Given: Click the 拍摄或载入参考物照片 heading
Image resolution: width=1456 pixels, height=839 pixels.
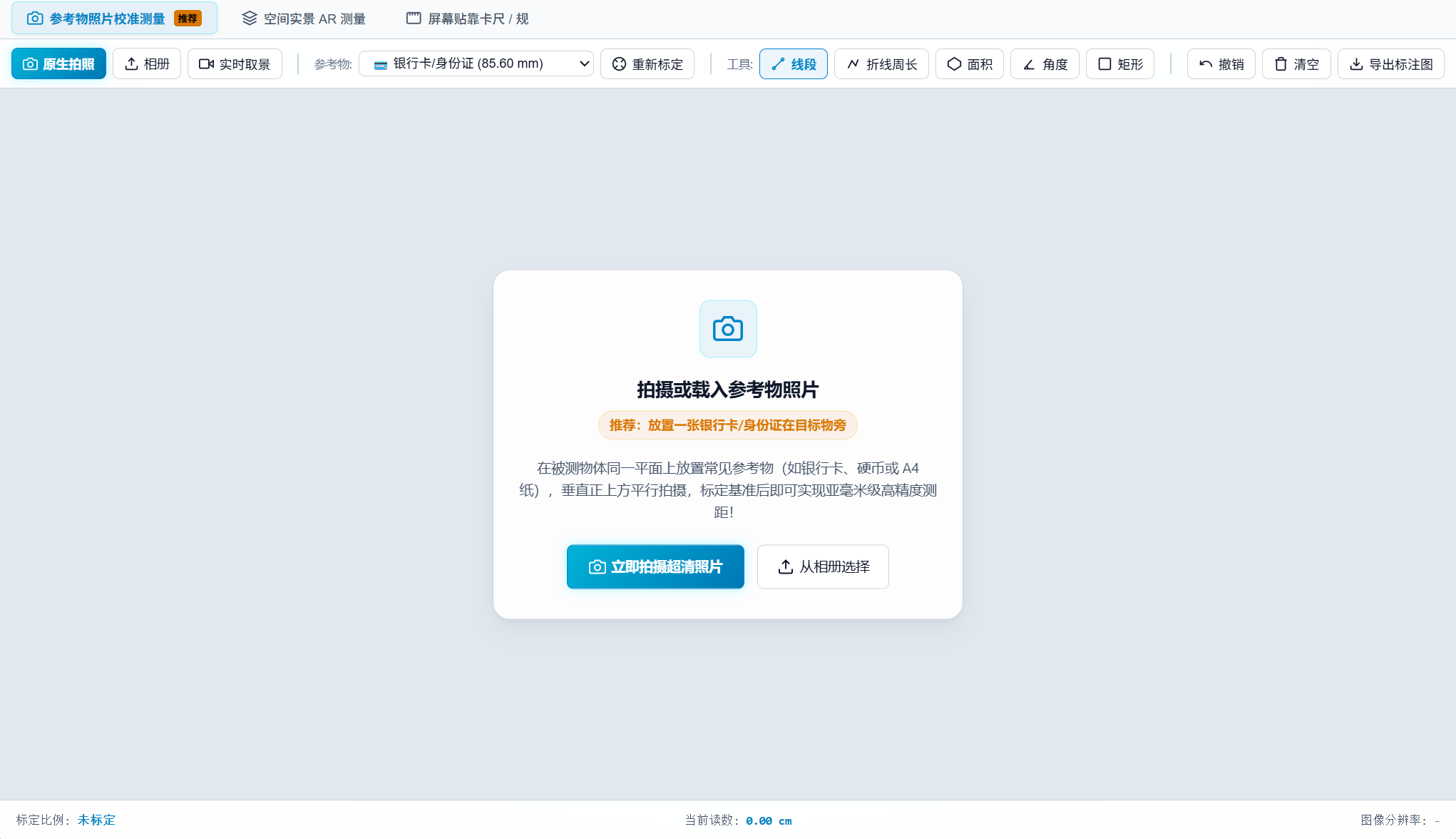Looking at the screenshot, I should (728, 390).
